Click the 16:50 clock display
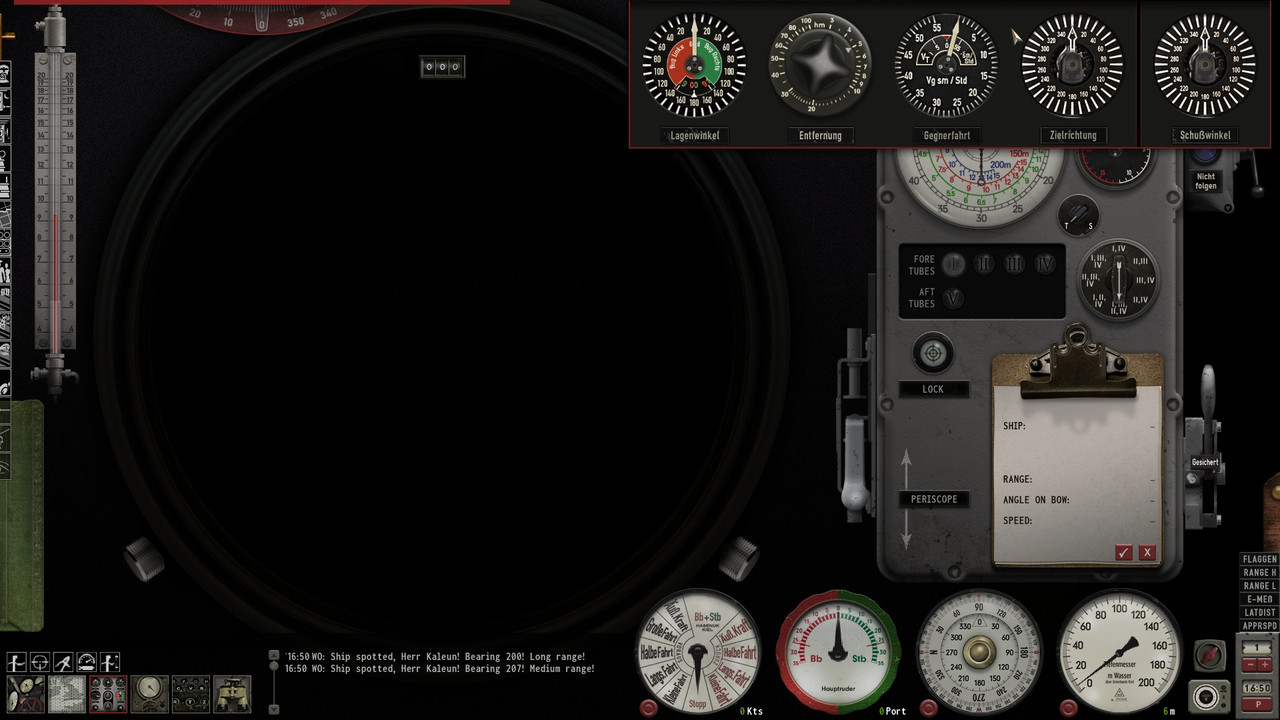This screenshot has width=1280, height=720. coord(1257,688)
